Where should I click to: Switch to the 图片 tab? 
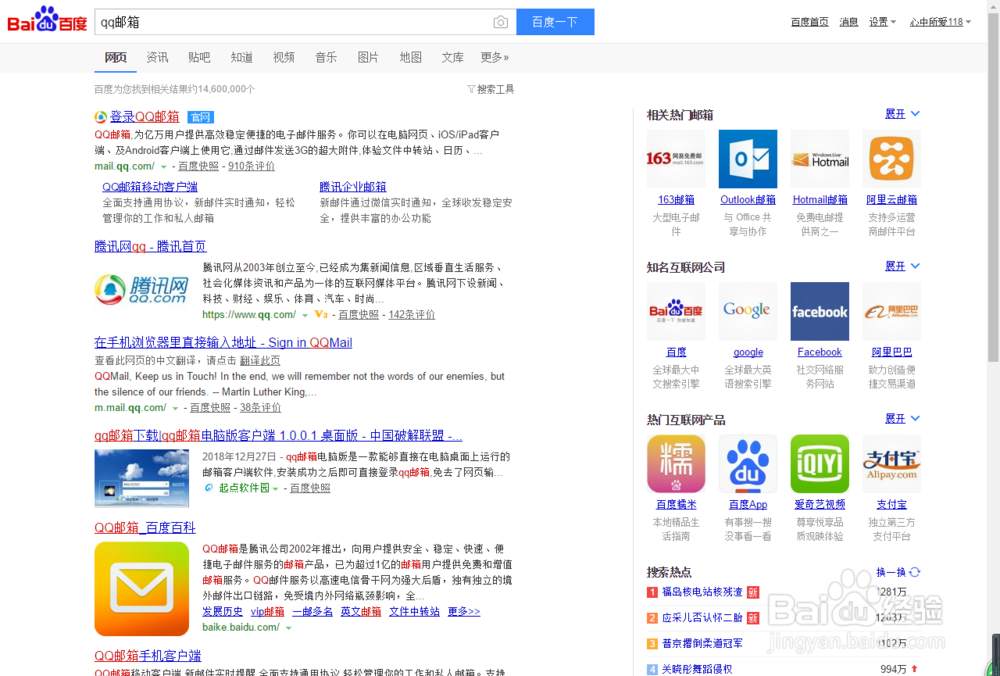tap(368, 57)
